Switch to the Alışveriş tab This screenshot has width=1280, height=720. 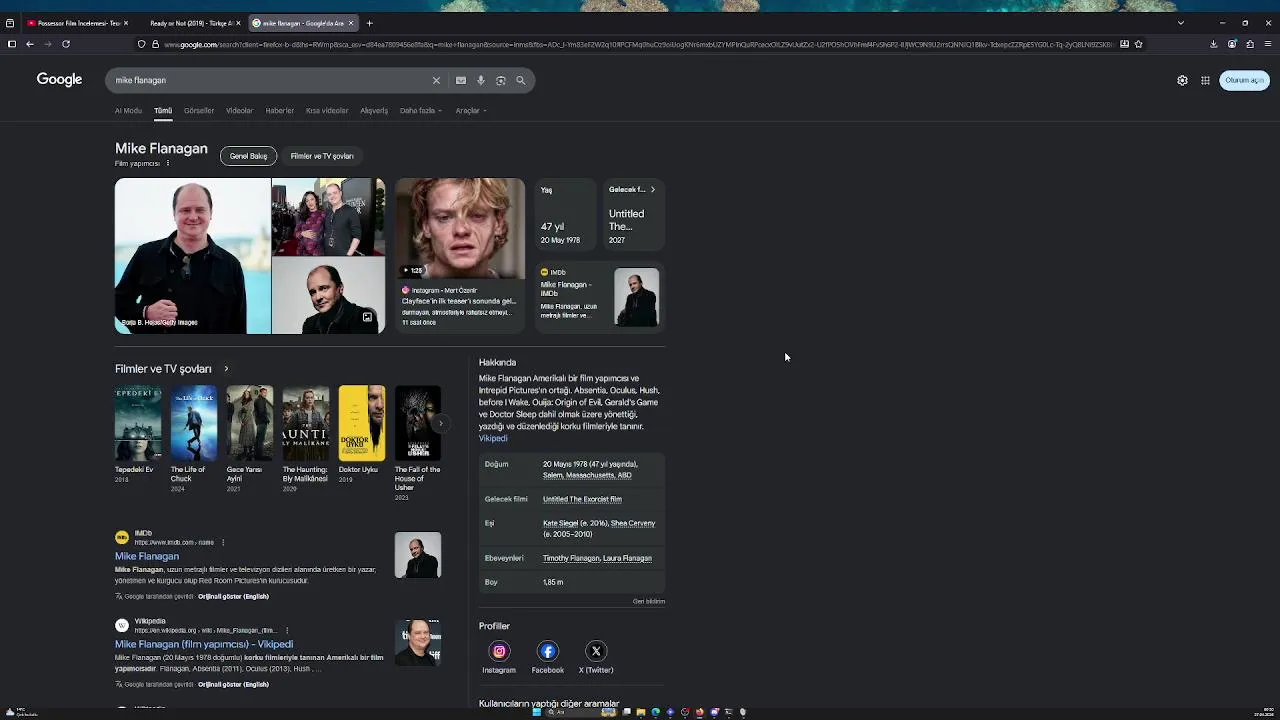[374, 111]
